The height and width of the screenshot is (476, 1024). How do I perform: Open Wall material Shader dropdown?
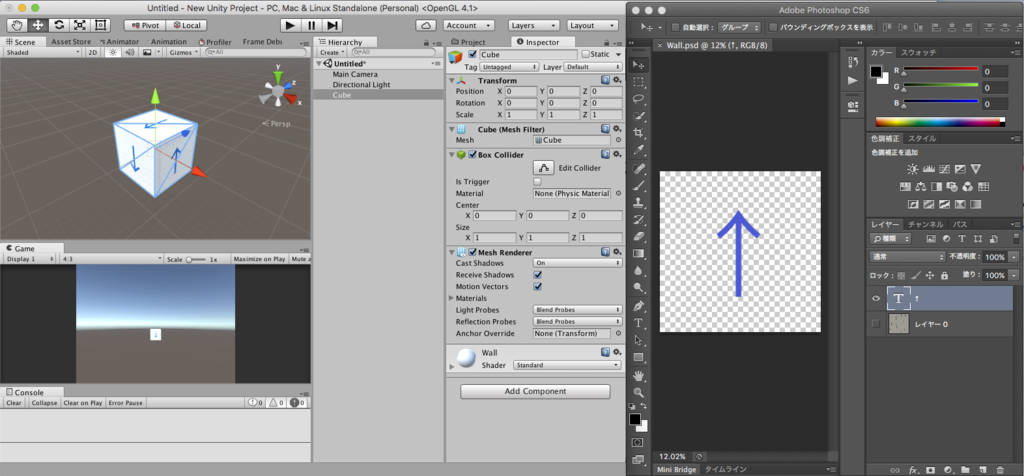(567, 366)
